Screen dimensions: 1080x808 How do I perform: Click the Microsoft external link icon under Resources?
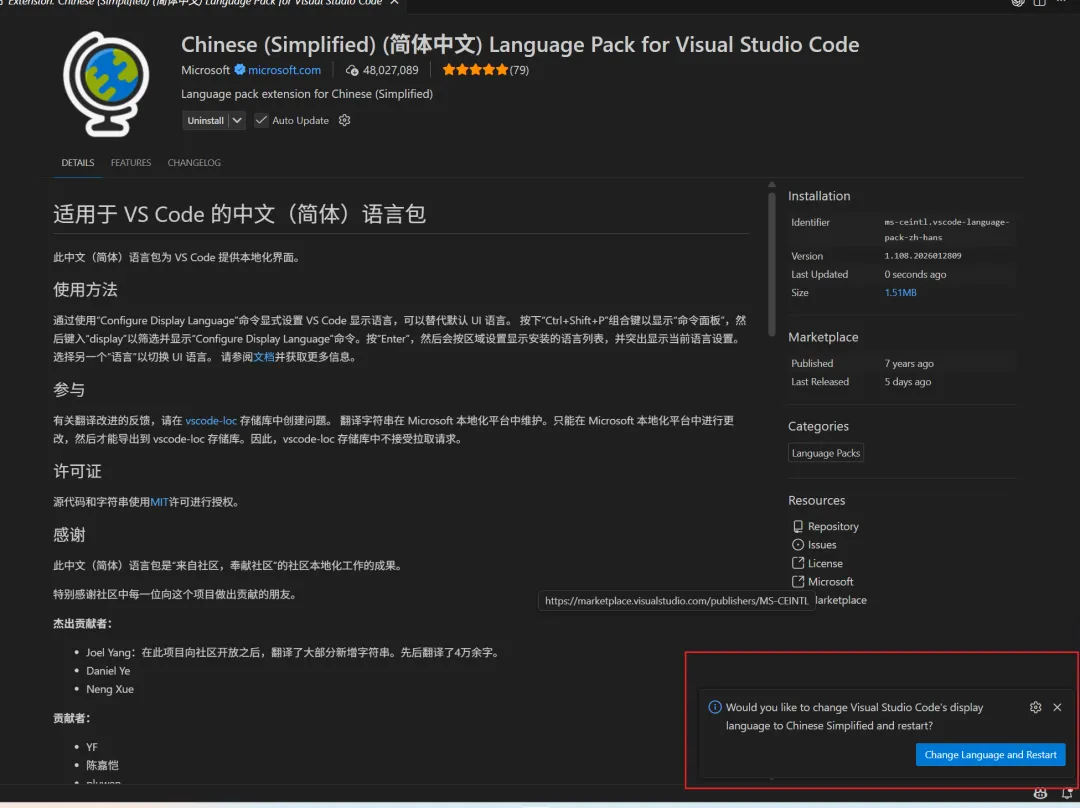[x=798, y=582]
